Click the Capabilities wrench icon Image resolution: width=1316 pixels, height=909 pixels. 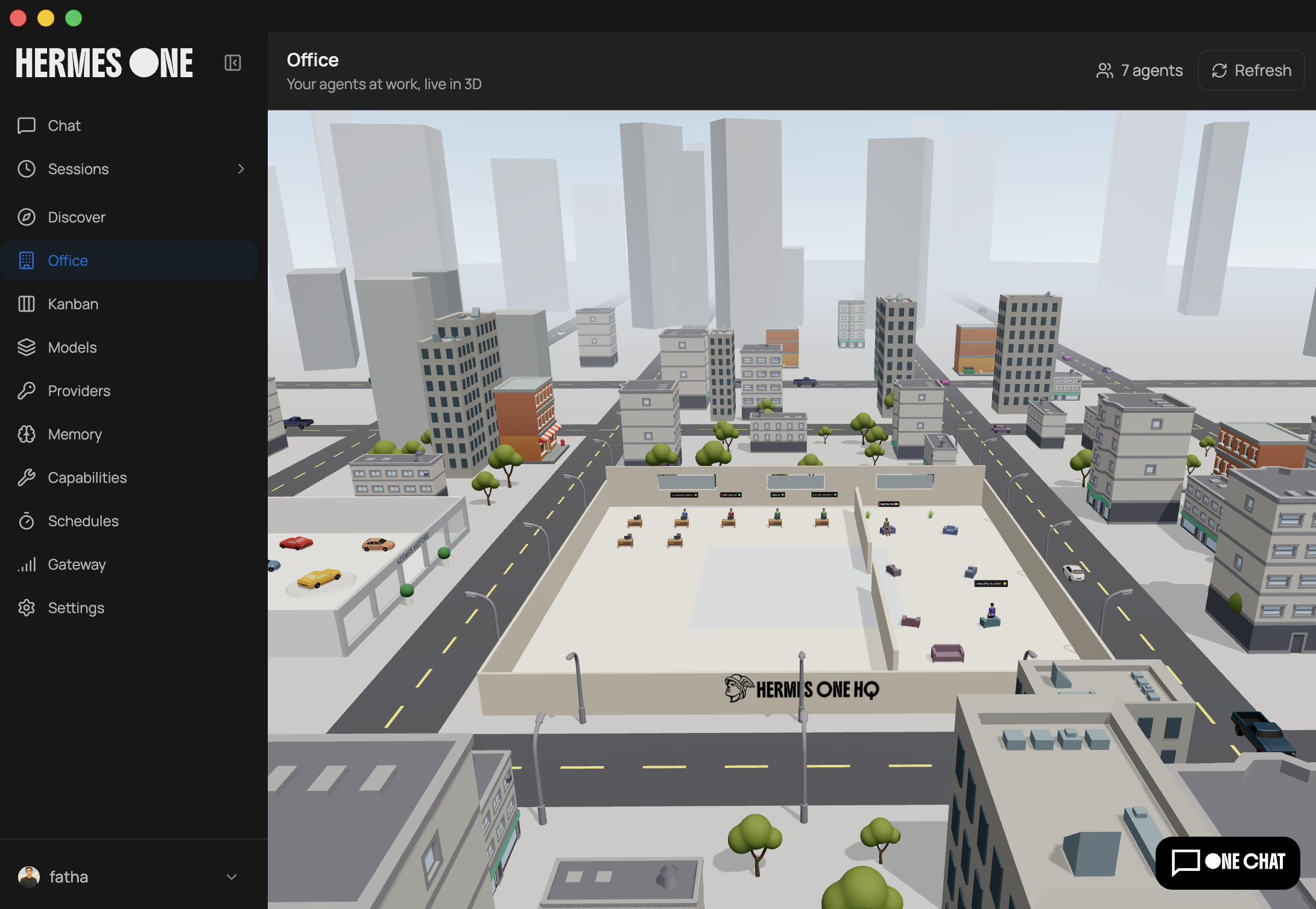27,477
